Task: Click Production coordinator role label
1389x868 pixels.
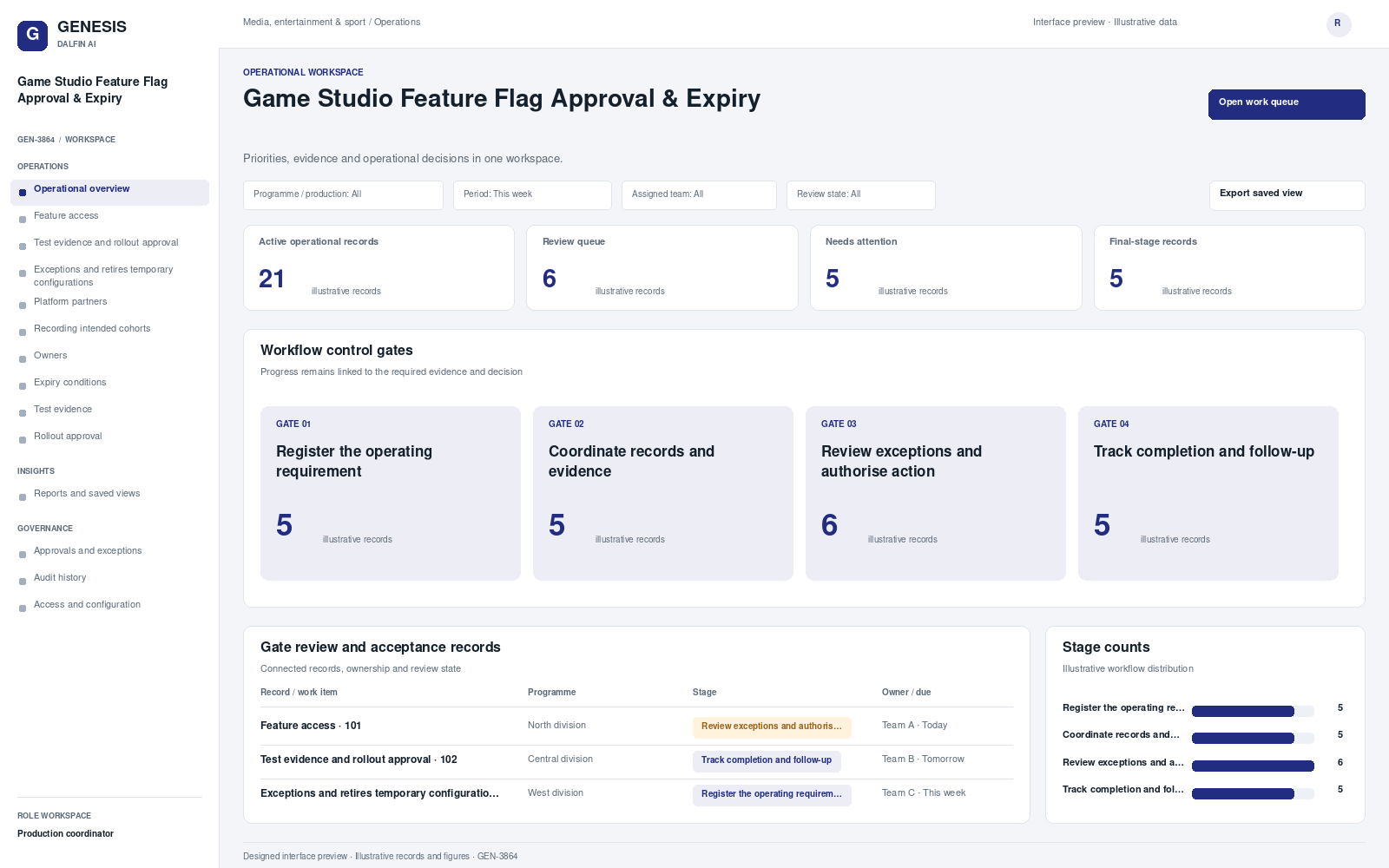Action: pyautogui.click(x=65, y=833)
